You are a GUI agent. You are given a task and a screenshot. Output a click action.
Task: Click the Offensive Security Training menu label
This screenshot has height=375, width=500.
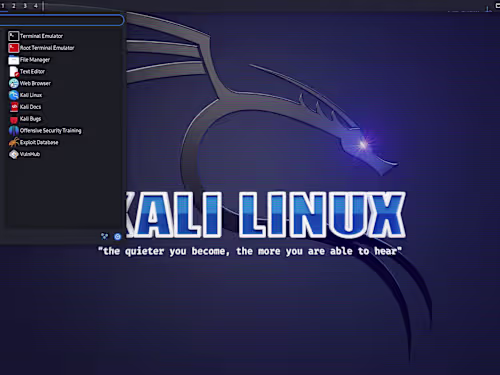51,131
